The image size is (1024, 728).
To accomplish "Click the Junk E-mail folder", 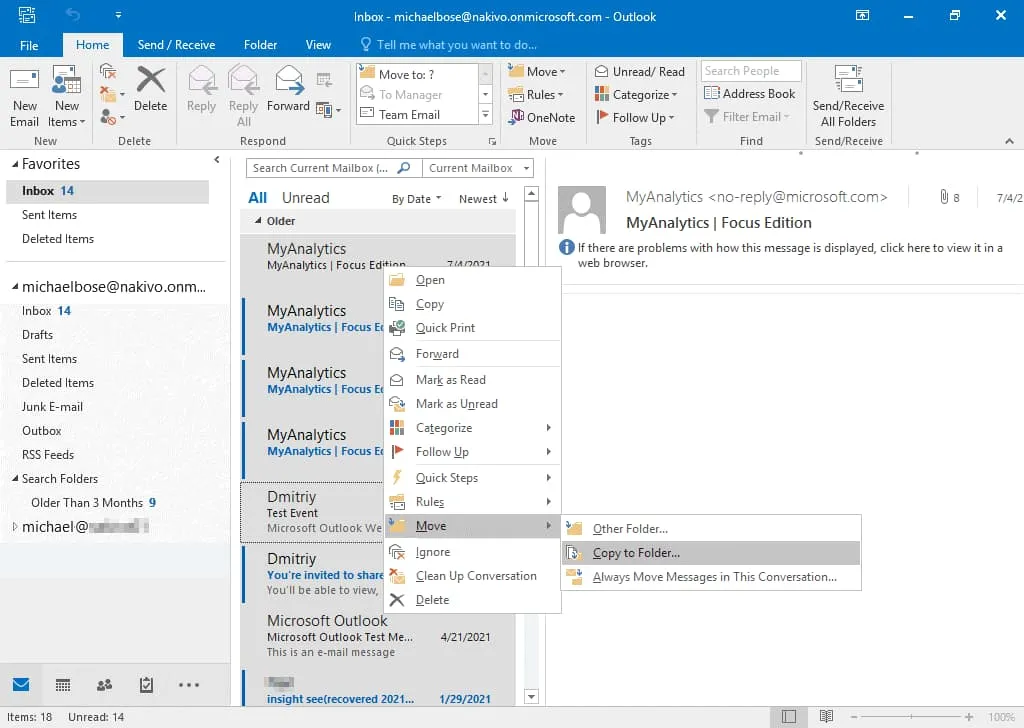I will coord(52,407).
